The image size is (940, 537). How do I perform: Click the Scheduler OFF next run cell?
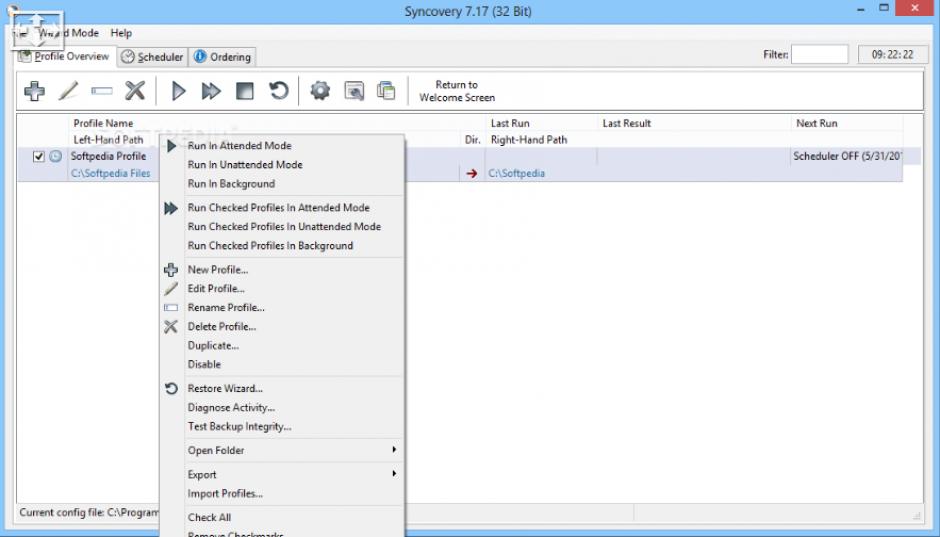[847, 156]
